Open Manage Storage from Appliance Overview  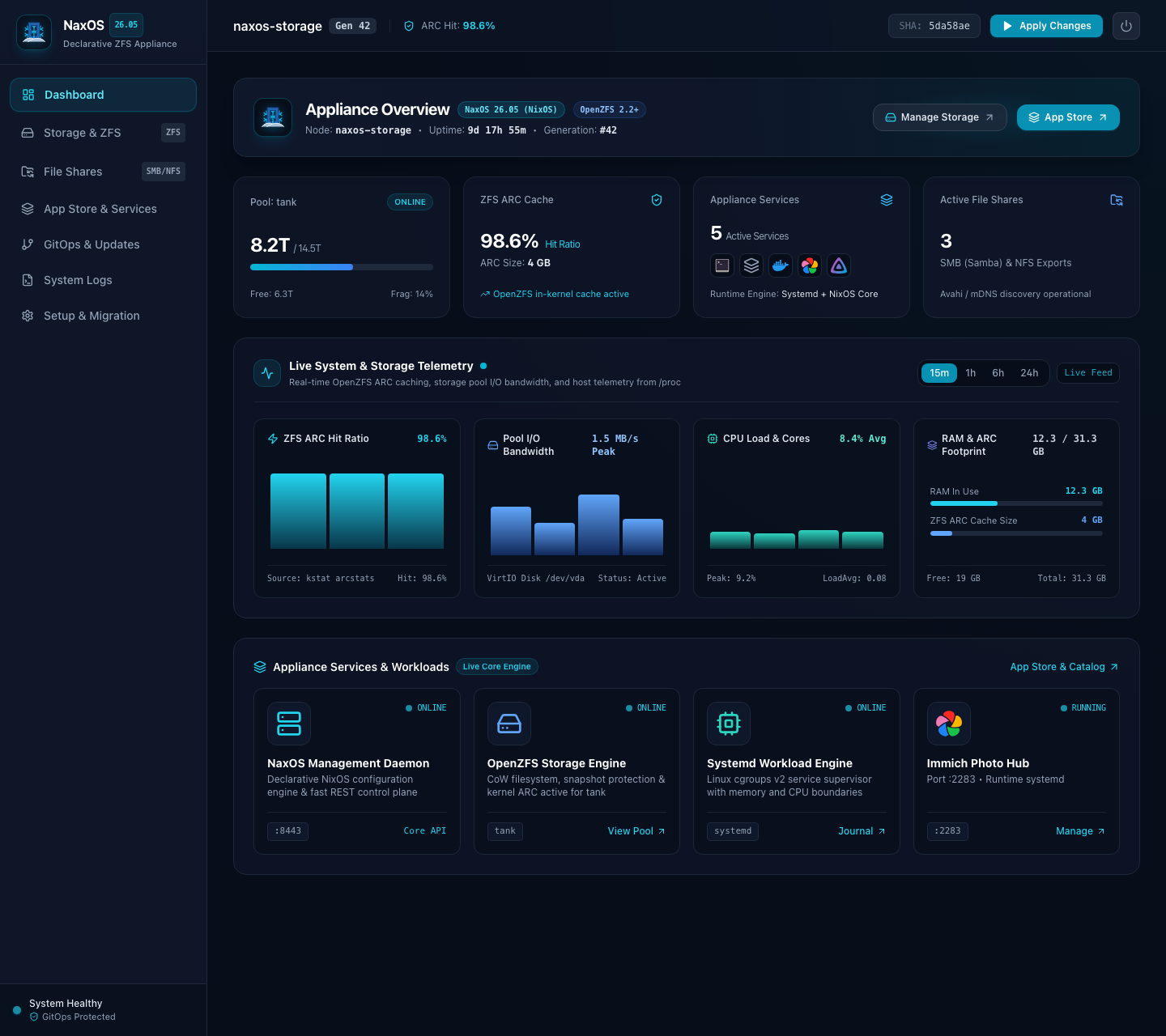[939, 117]
